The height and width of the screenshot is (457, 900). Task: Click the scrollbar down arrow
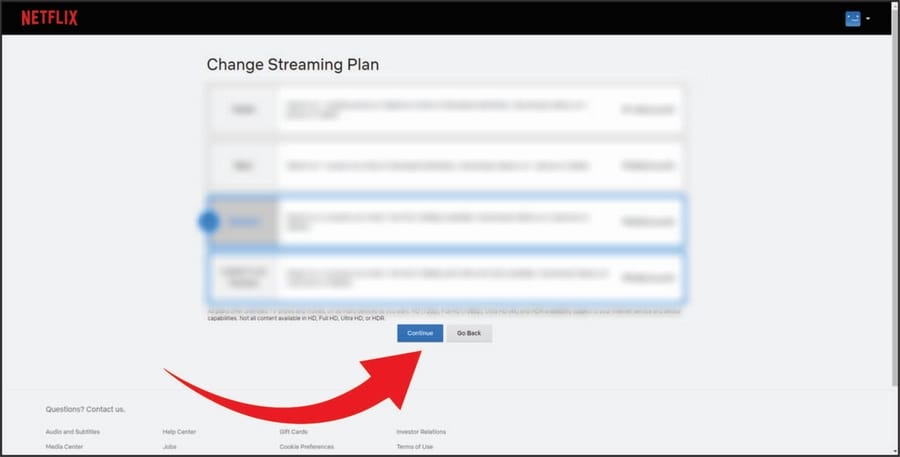(x=893, y=449)
